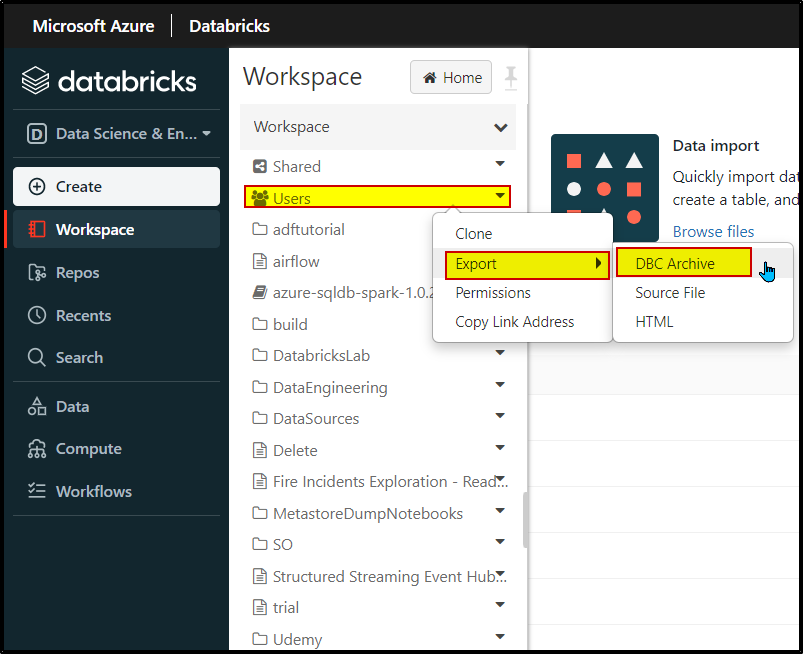Click the Workflows checklist icon
Viewport: 803px width, 654px height.
coord(37,491)
